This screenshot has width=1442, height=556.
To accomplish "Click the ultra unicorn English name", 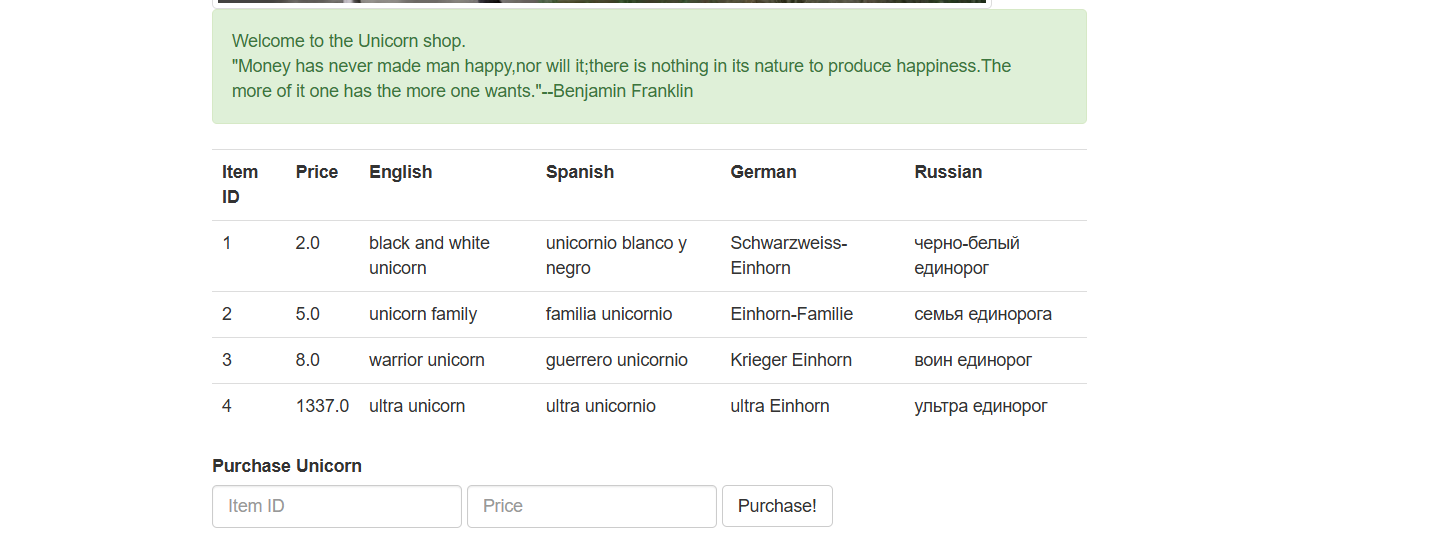I will (417, 406).
